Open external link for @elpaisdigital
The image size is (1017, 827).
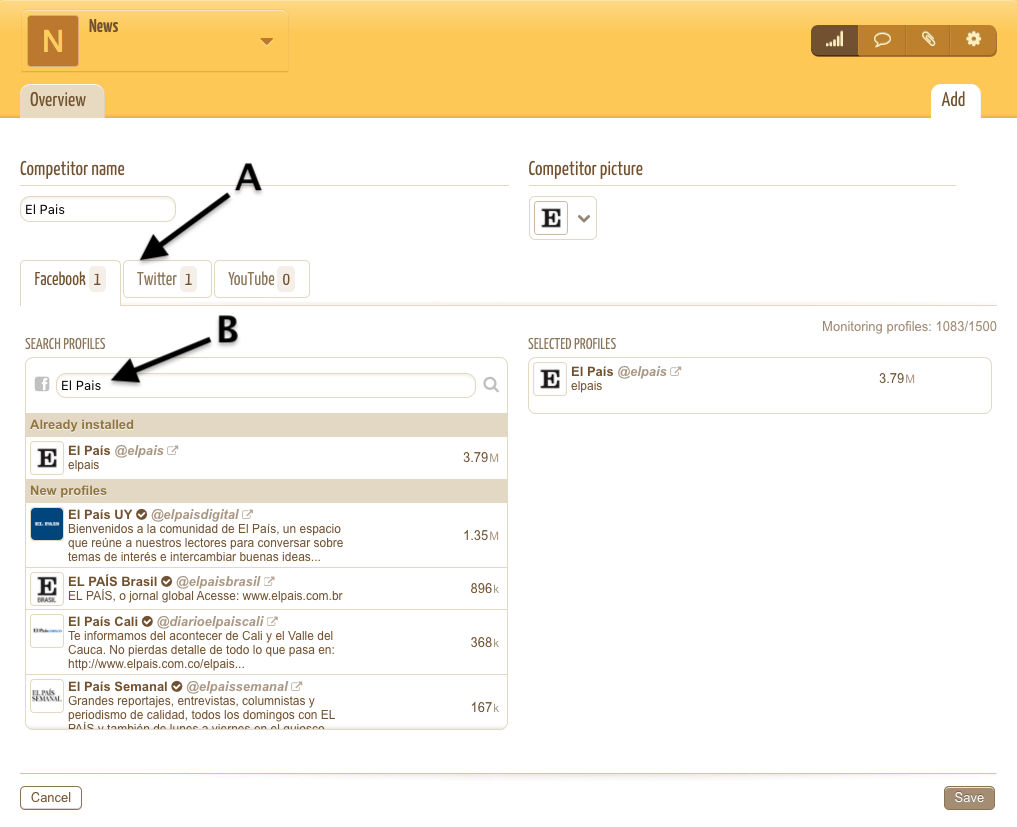pyautogui.click(x=247, y=514)
